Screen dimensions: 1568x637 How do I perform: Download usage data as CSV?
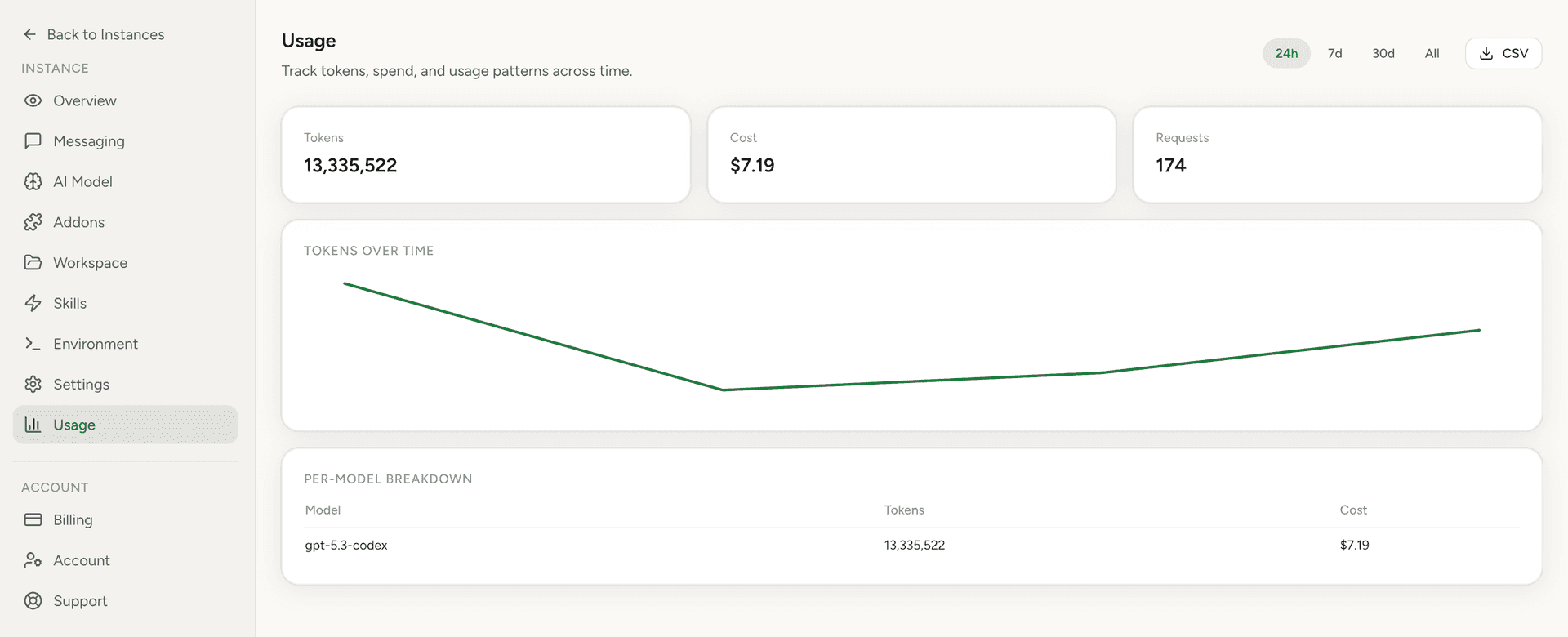click(x=1503, y=52)
